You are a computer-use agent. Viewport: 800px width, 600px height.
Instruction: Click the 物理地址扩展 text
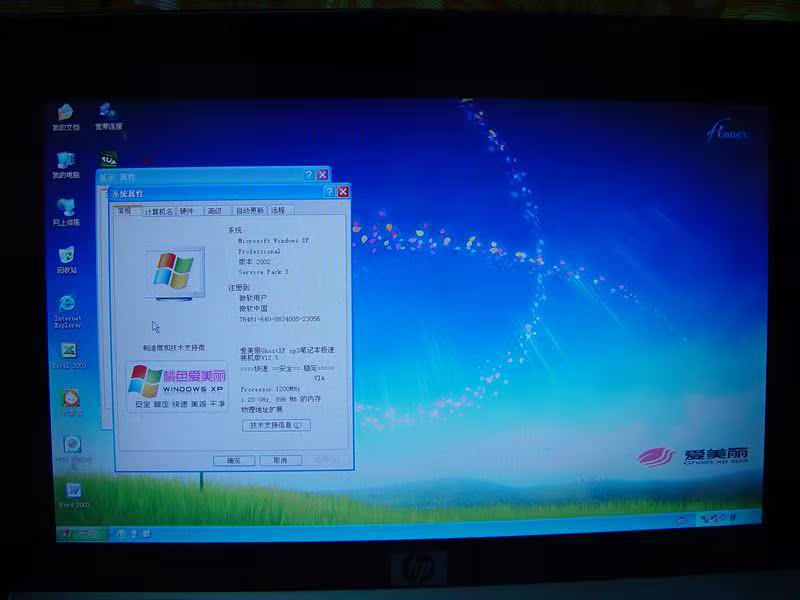[x=261, y=410]
